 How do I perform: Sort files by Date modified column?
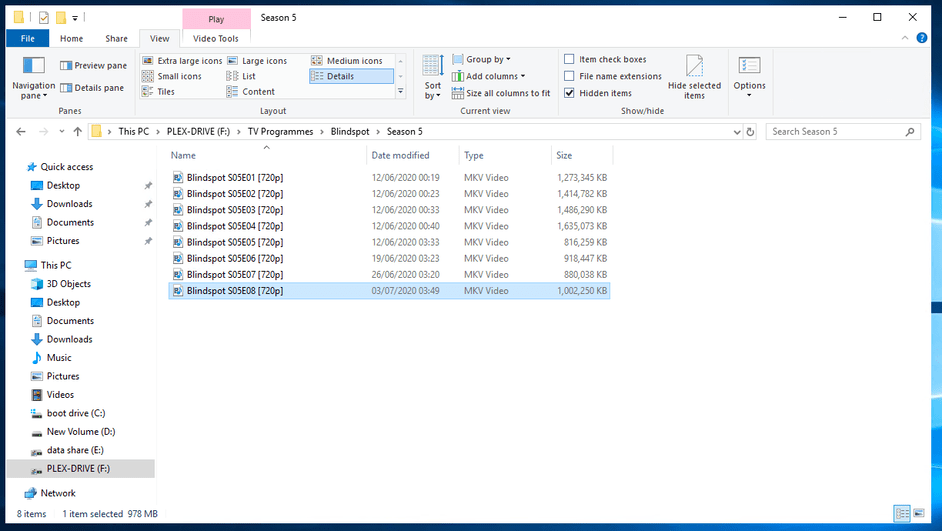click(x=413, y=155)
